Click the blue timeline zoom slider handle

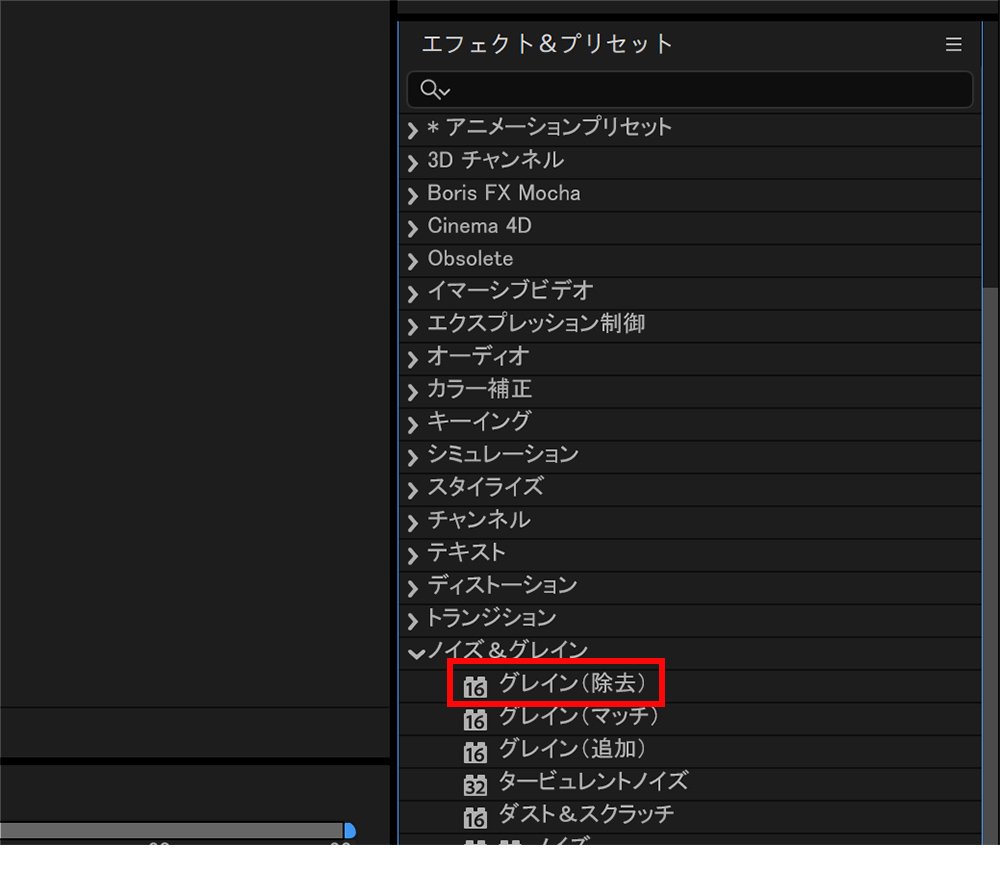coord(349,831)
